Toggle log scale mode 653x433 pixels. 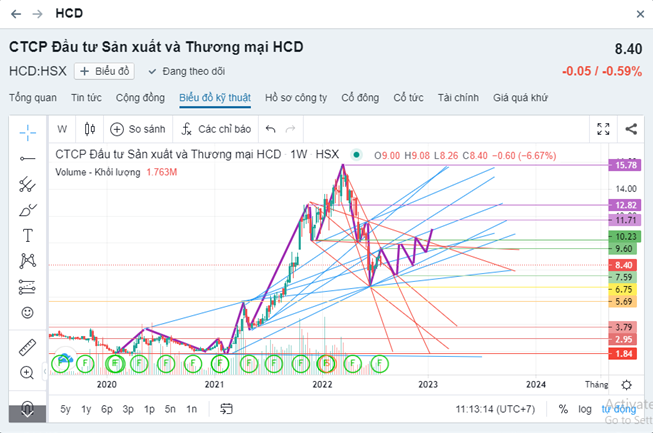(585, 410)
